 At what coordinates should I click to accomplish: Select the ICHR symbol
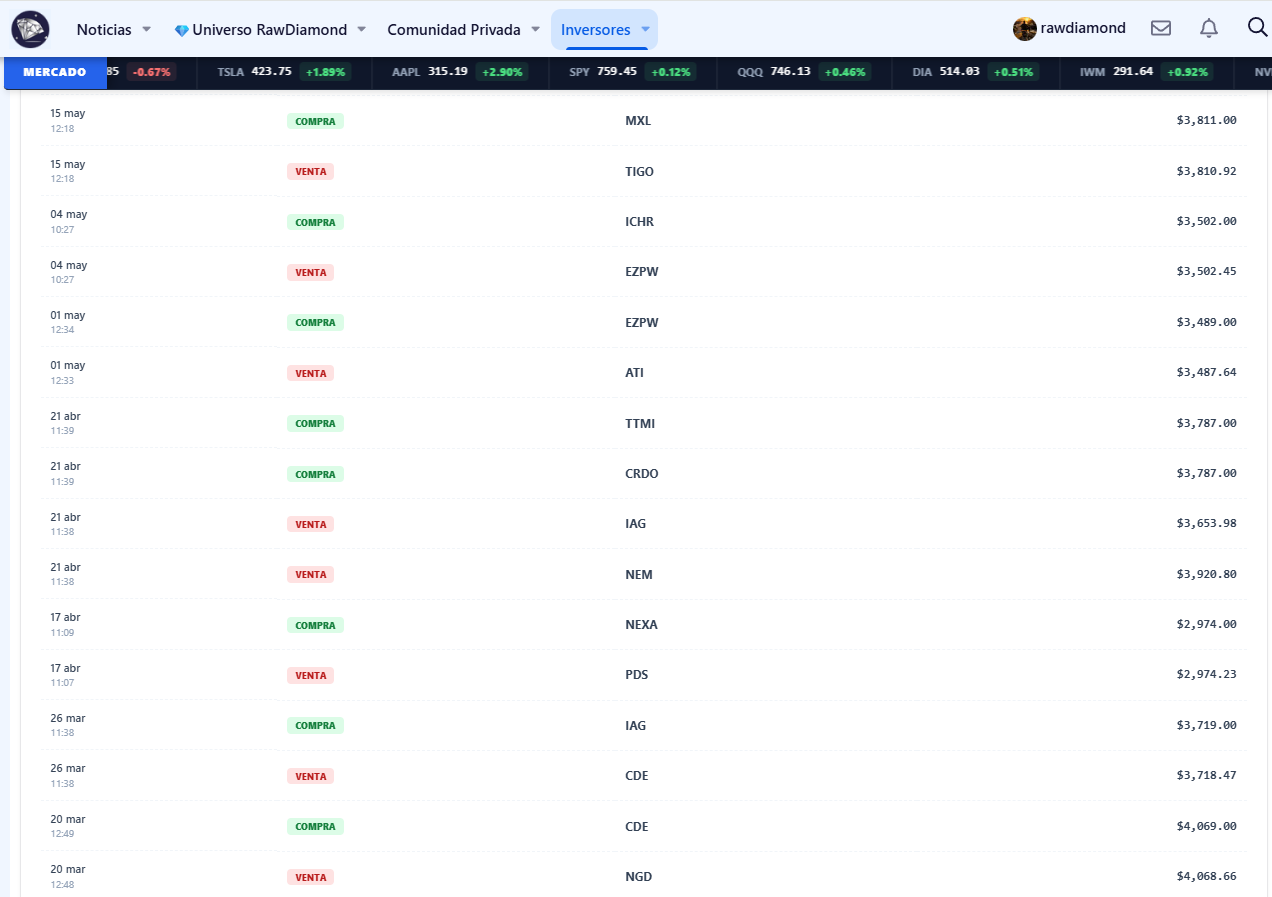click(639, 222)
